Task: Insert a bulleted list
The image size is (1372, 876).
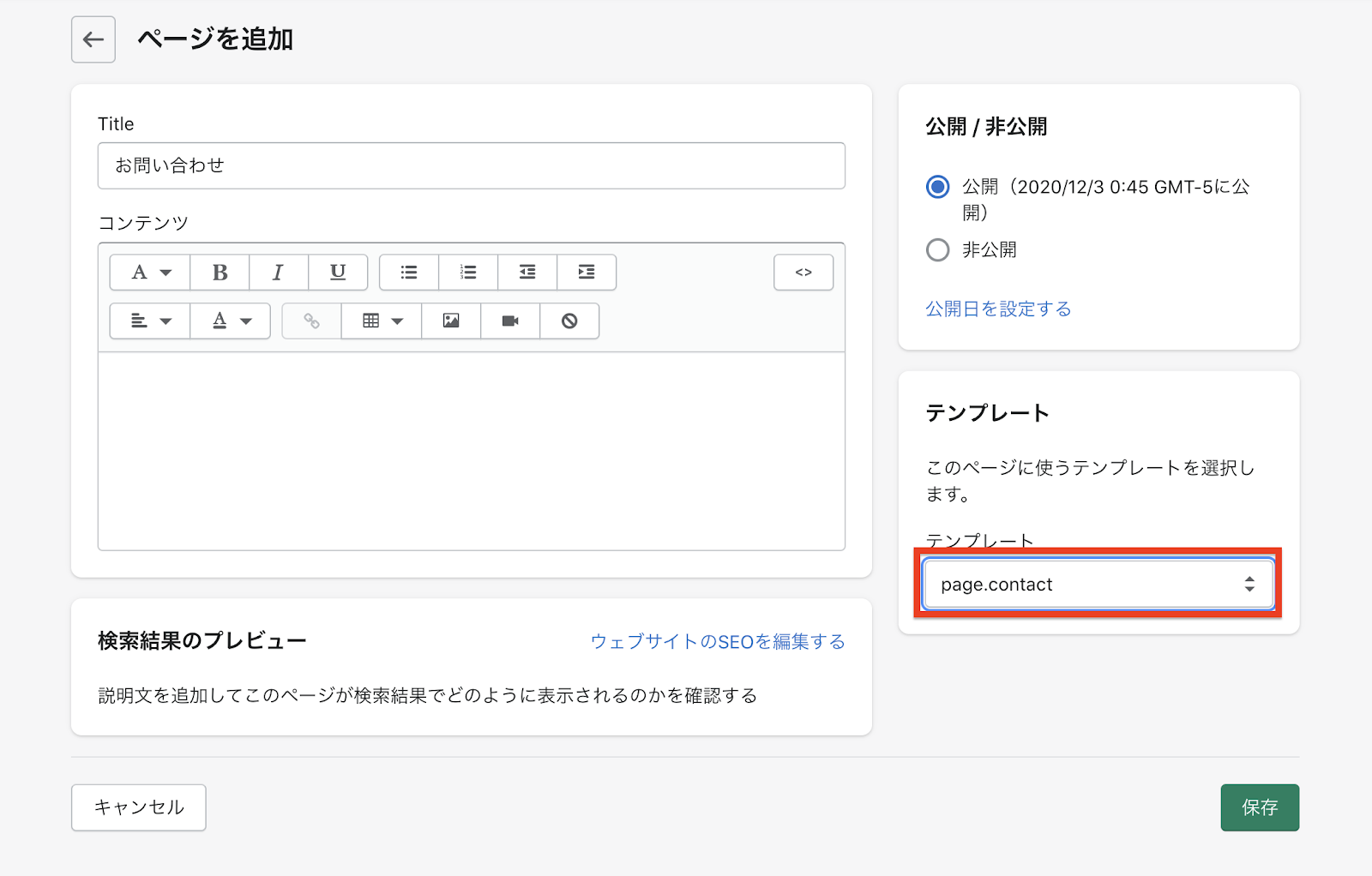Action: 409,273
